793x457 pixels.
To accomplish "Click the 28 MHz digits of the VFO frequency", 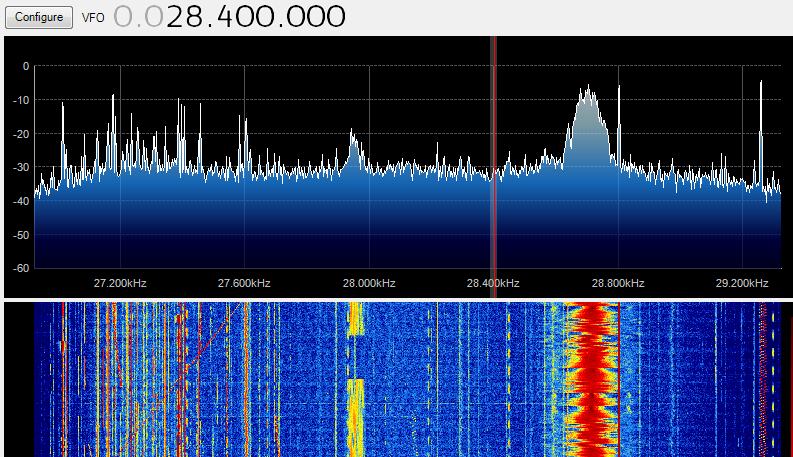I will coord(185,17).
